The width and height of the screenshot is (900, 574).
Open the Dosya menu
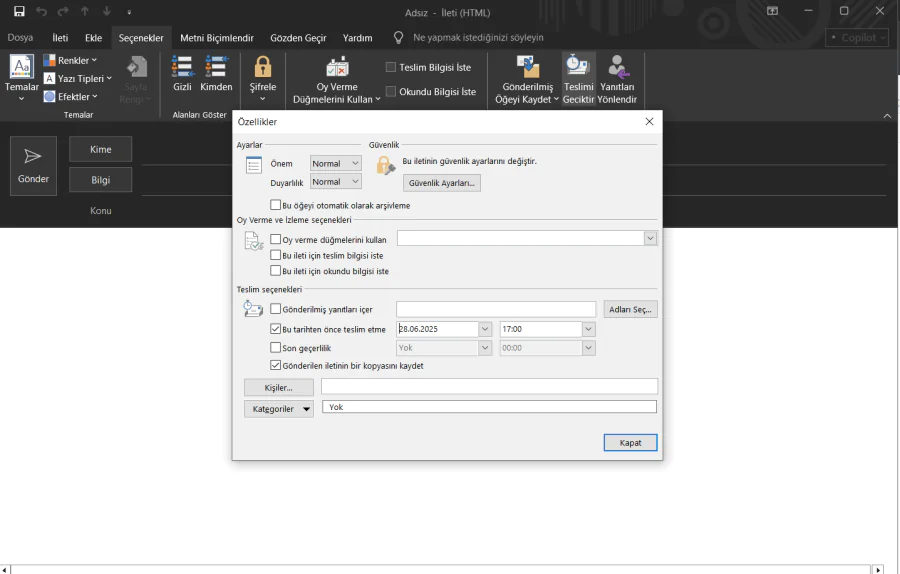20,37
